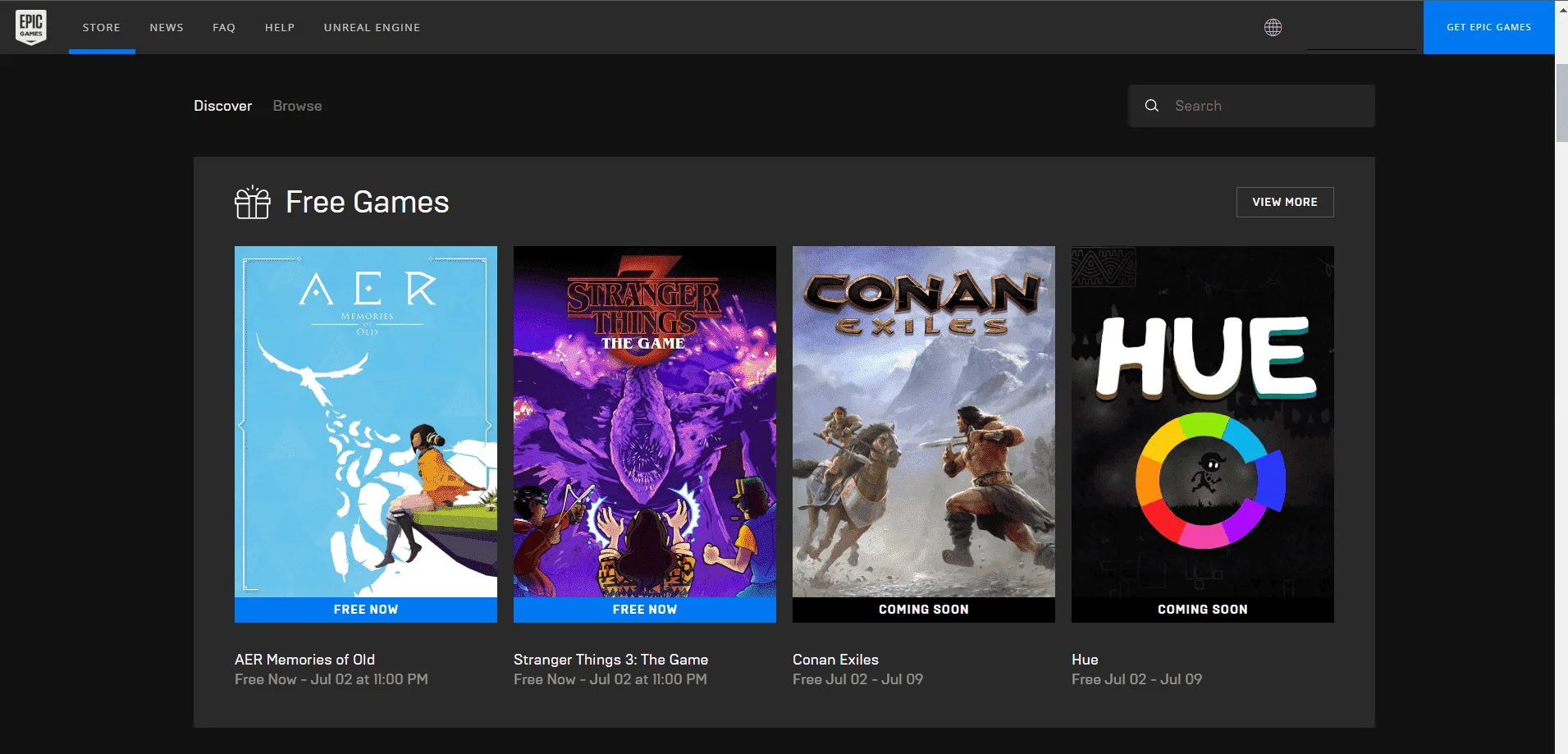Click Hue's 'Free Jul 02 - Jul 09' text
The height and width of the screenshot is (754, 1568).
pyautogui.click(x=1136, y=679)
